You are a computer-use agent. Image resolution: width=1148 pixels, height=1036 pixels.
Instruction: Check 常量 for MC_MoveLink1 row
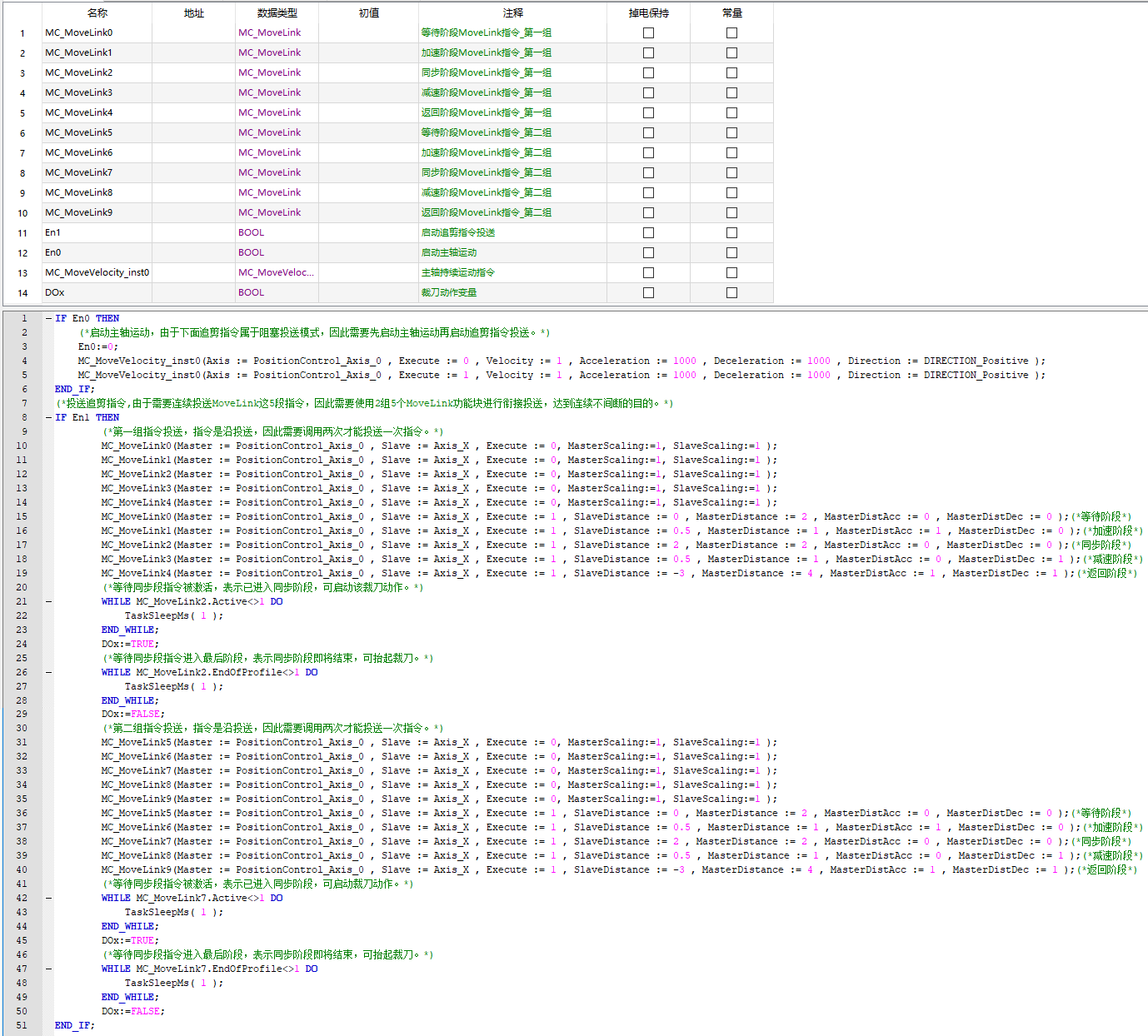(x=731, y=53)
